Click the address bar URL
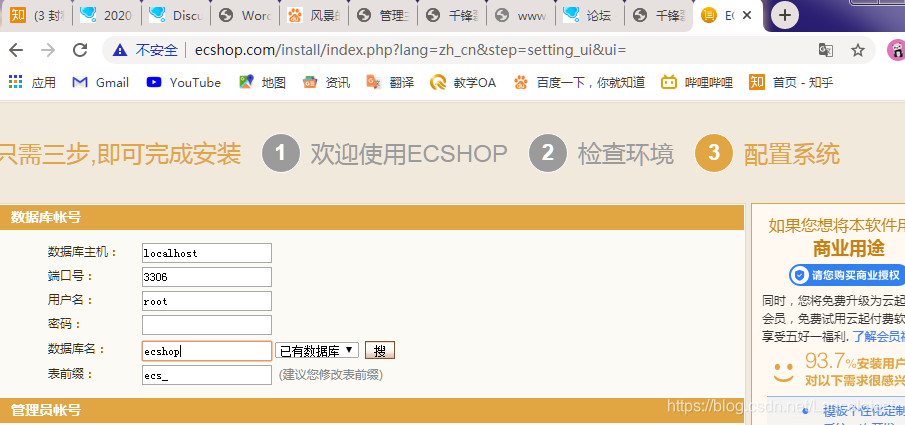Viewport: 905px width, 425px height. pos(410,50)
